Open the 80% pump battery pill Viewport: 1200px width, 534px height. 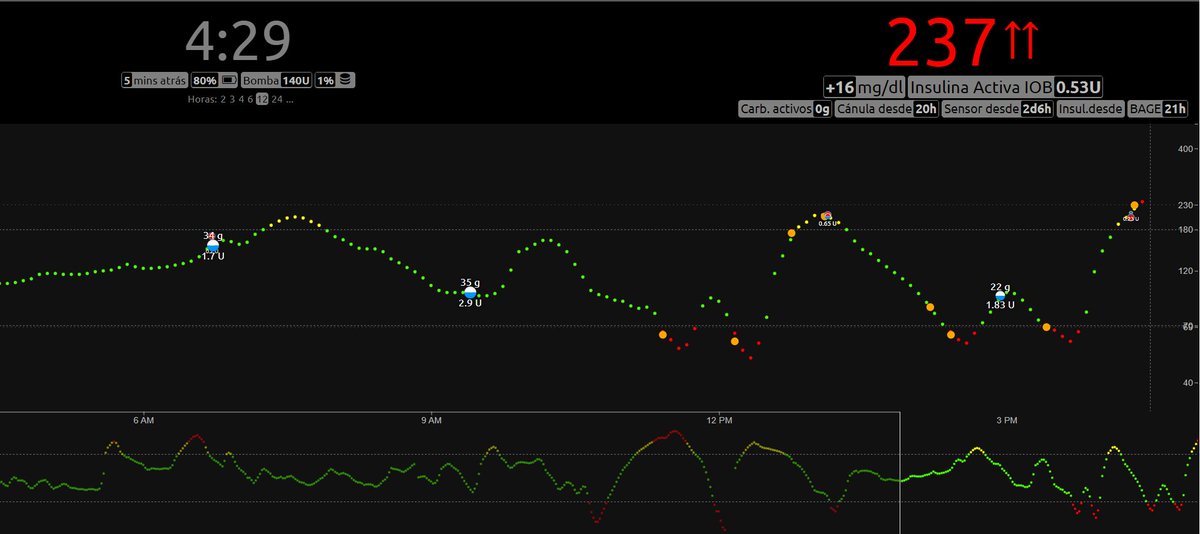coord(215,80)
